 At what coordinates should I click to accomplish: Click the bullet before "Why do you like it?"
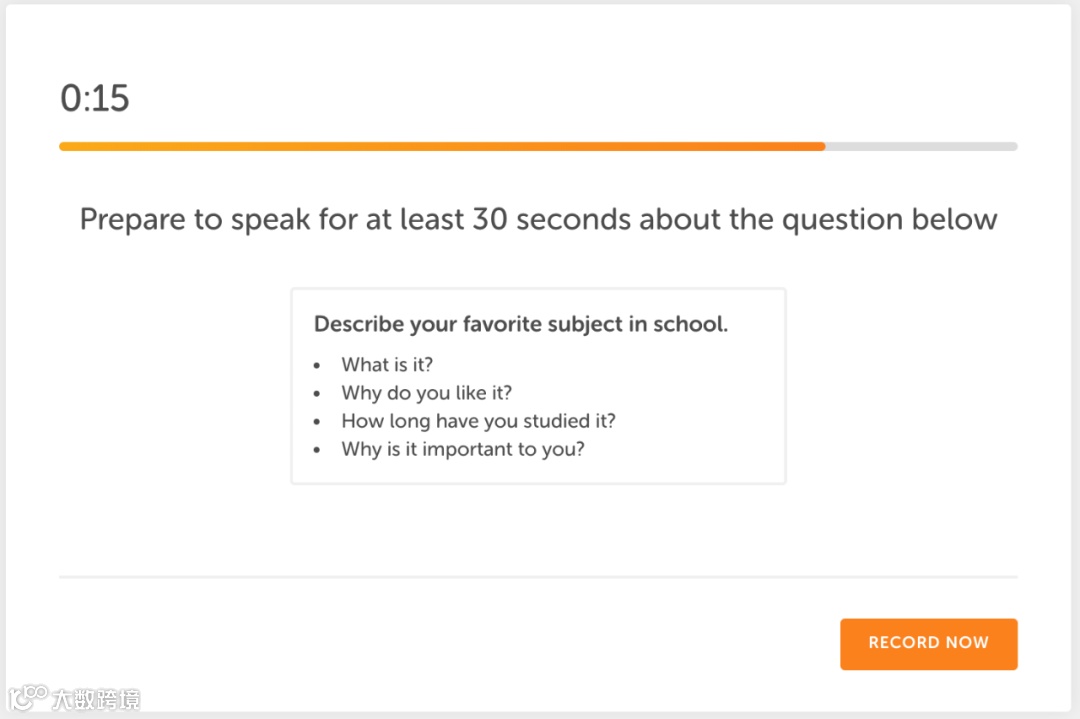click(318, 394)
